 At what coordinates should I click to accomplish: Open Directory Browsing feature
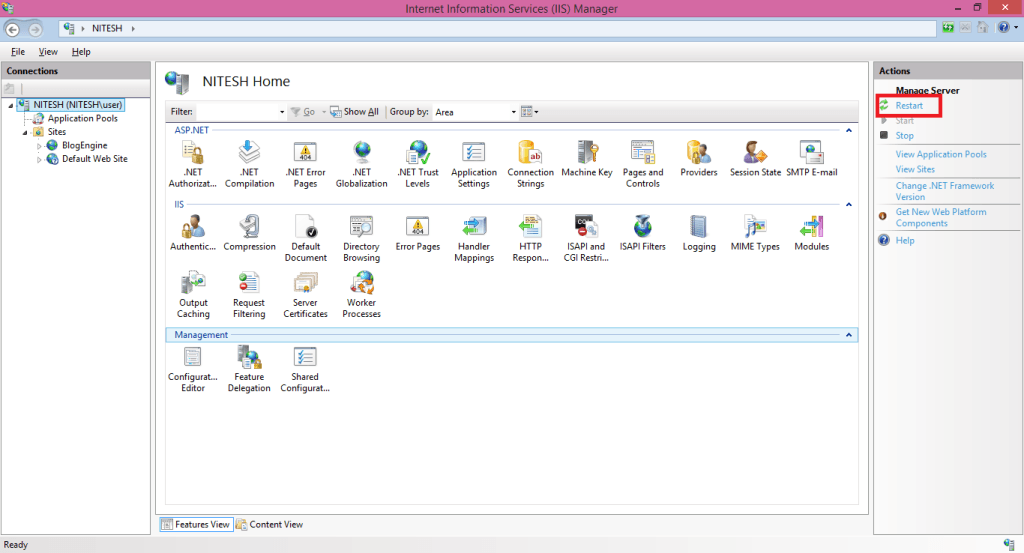(x=362, y=238)
